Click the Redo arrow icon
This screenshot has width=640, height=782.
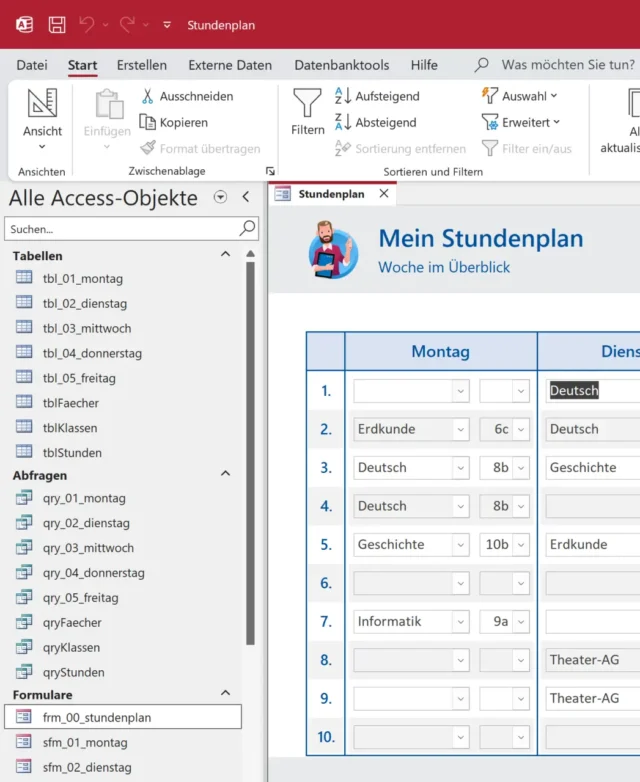pyautogui.click(x=127, y=24)
